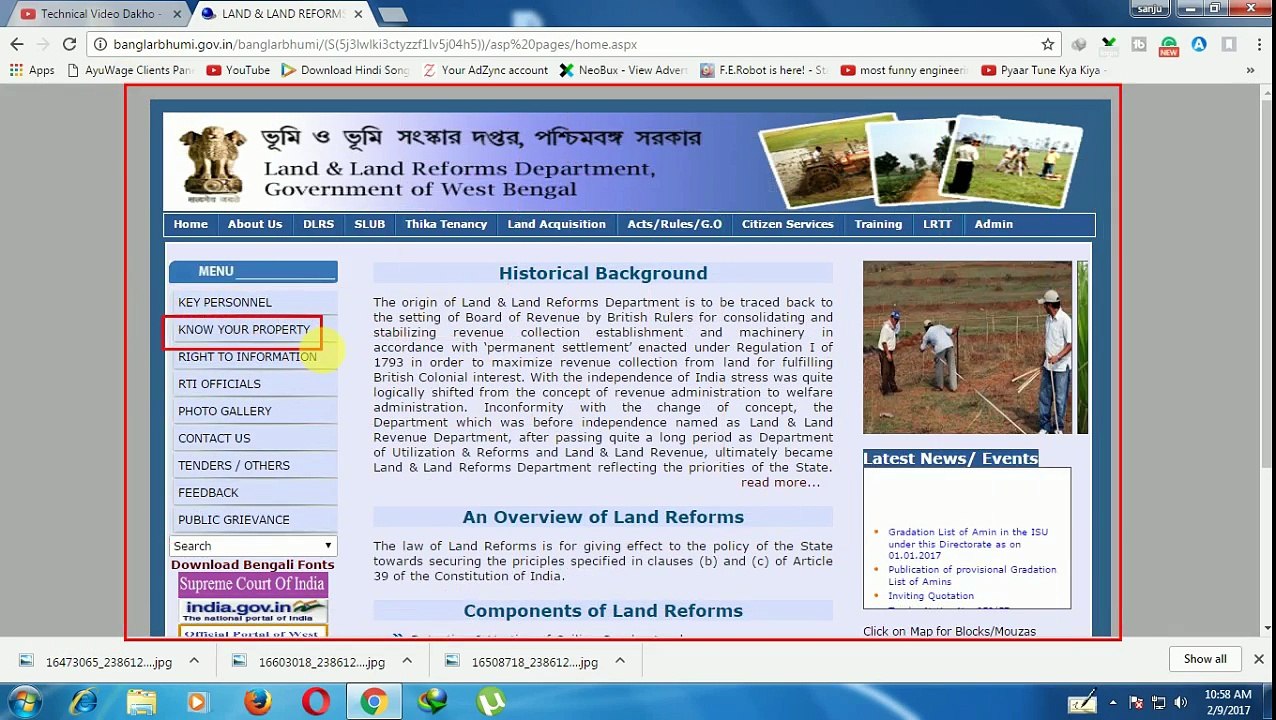Select KNOW YOUR PROPERTY in the side menu
Screen dimensions: 1276x720
(x=253, y=329)
